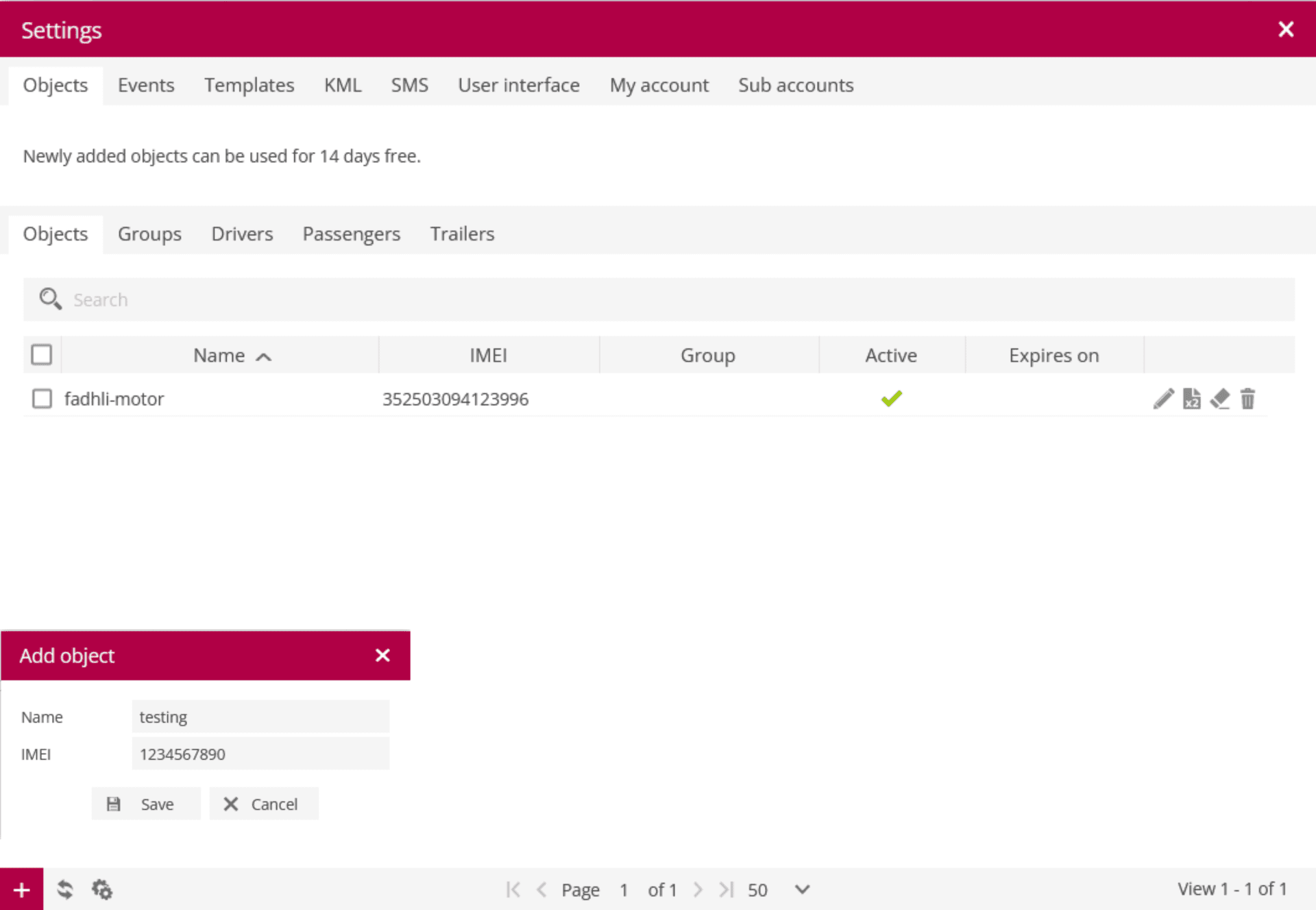This screenshot has width=1316, height=910.
Task: Click the plus icon to add object
Action: tap(21, 889)
